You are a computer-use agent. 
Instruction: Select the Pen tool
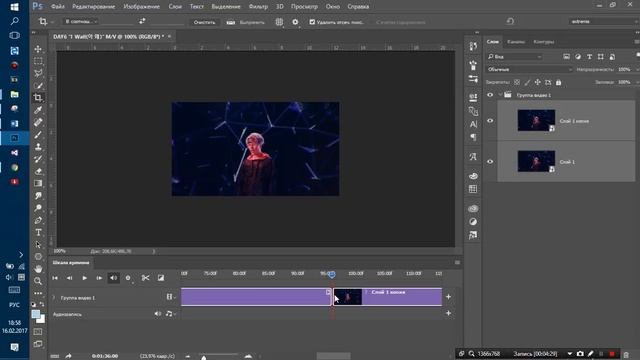tap(38, 220)
